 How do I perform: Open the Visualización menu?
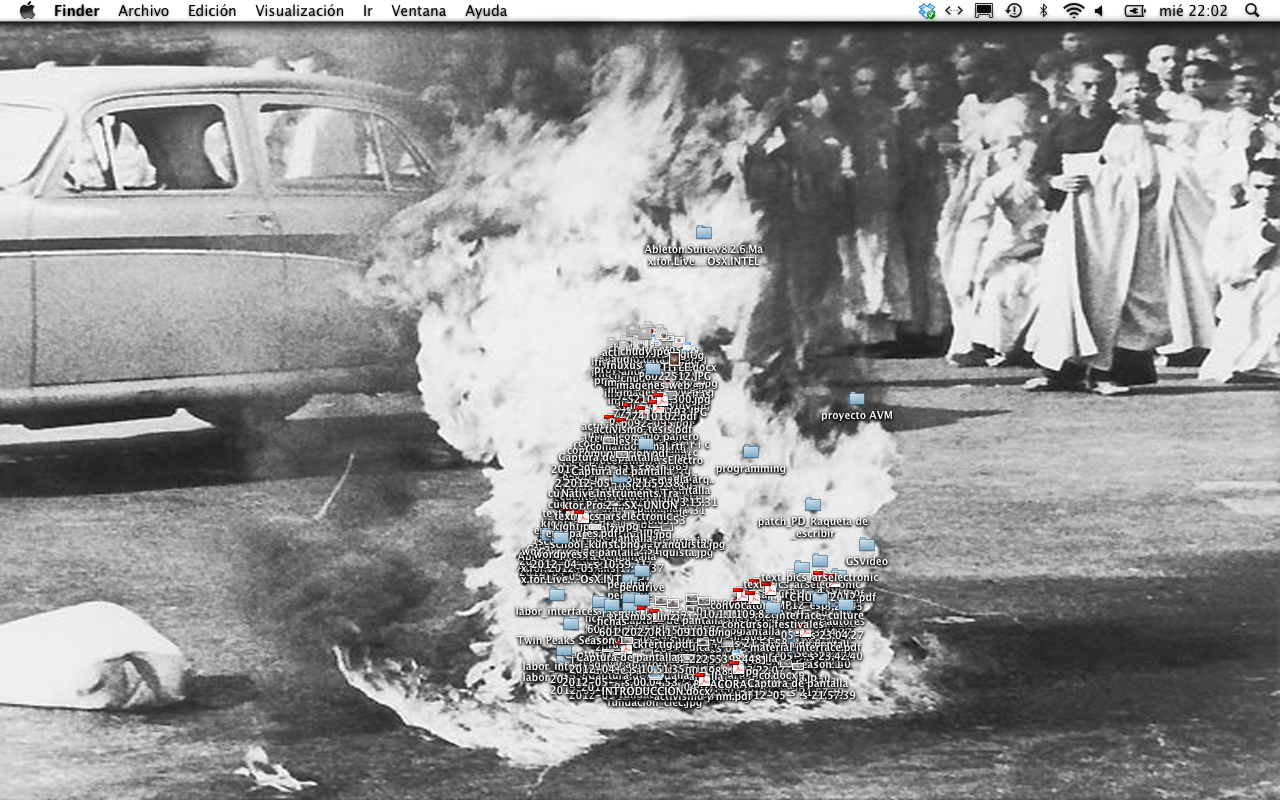coord(299,11)
